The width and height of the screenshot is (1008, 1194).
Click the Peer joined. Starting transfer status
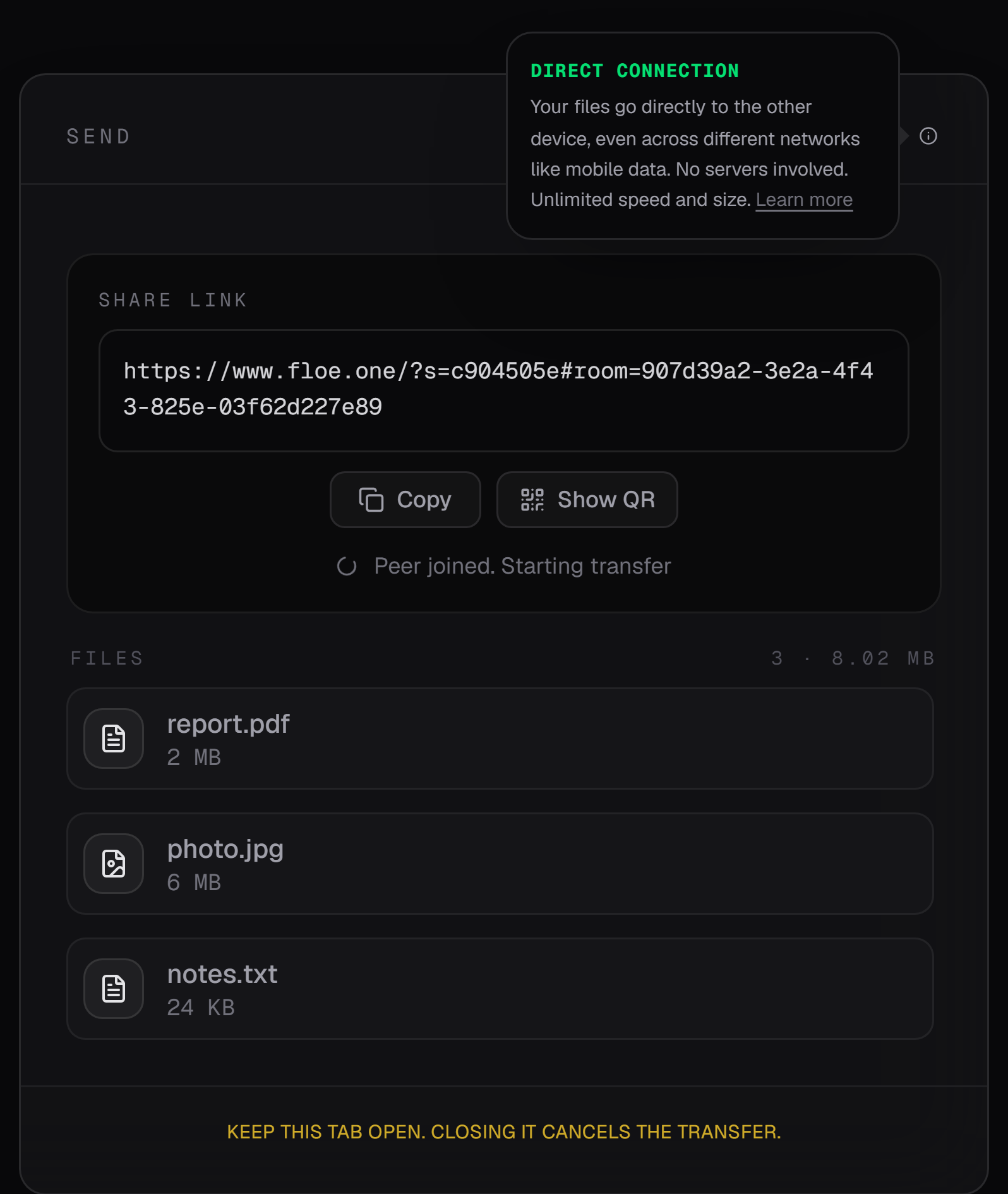pos(522,566)
